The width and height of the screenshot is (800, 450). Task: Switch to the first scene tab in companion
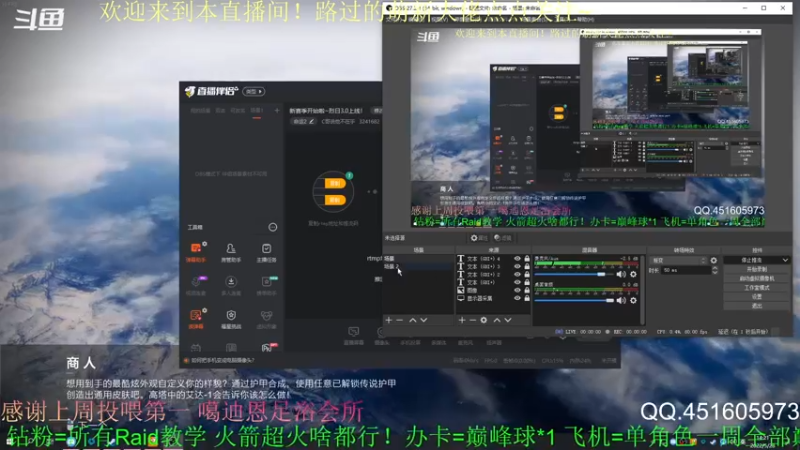tap(200, 111)
